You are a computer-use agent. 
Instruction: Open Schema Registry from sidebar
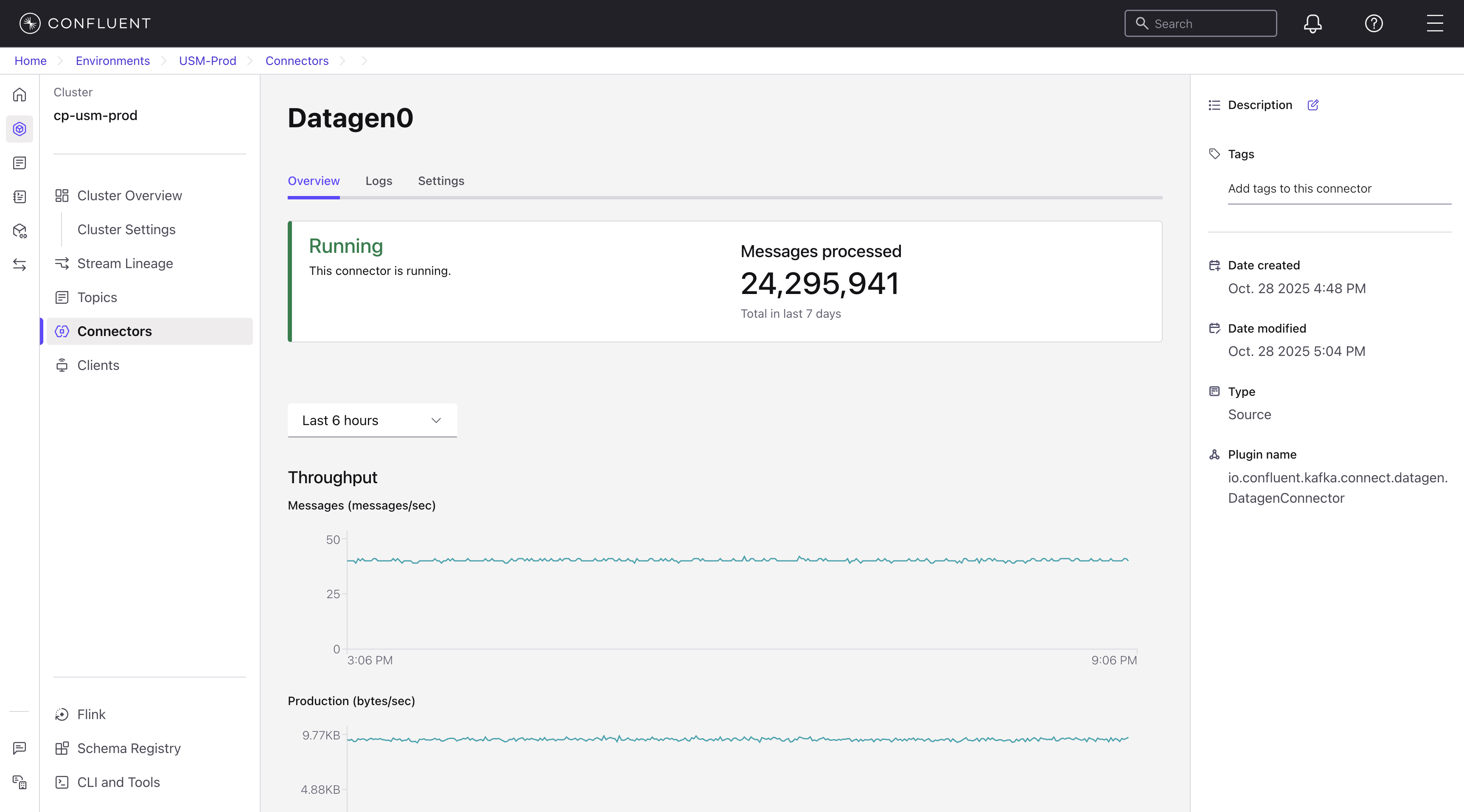129,748
